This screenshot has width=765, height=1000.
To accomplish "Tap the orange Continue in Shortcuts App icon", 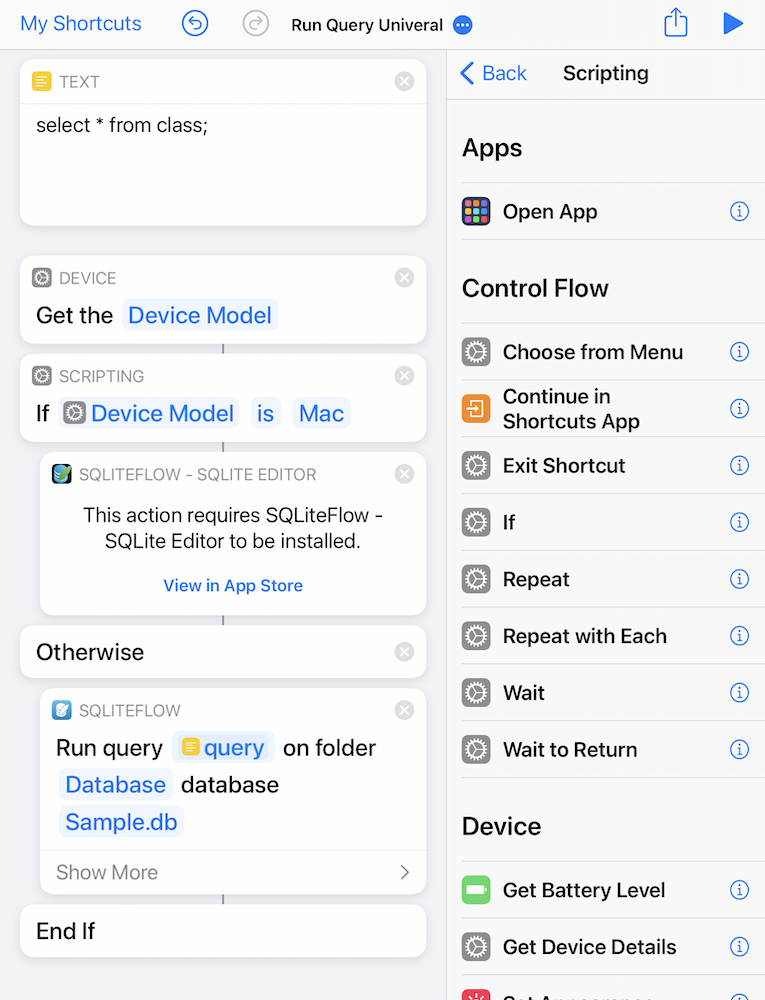I will point(476,408).
